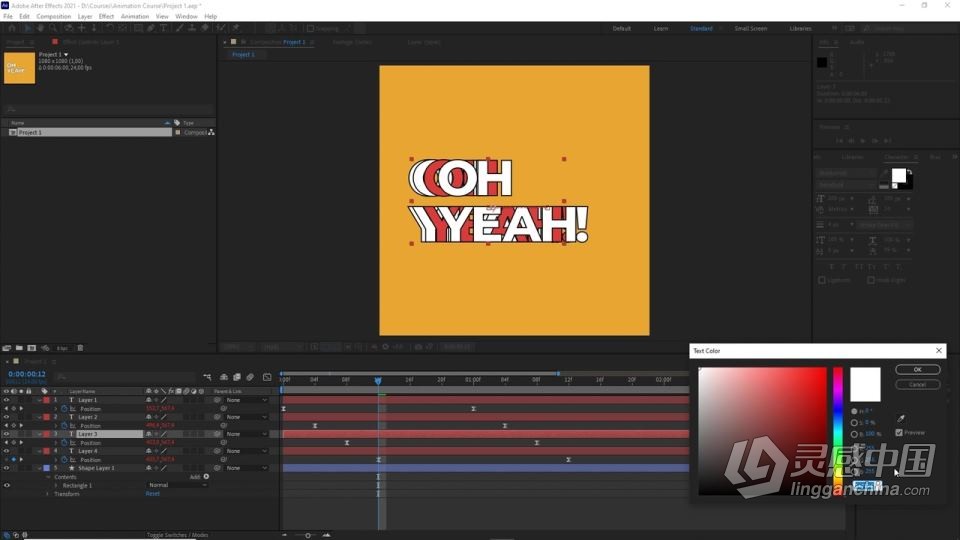Image resolution: width=960 pixels, height=540 pixels.
Task: Click the zoom-in mountains icon below timeline
Action: (x=326, y=535)
